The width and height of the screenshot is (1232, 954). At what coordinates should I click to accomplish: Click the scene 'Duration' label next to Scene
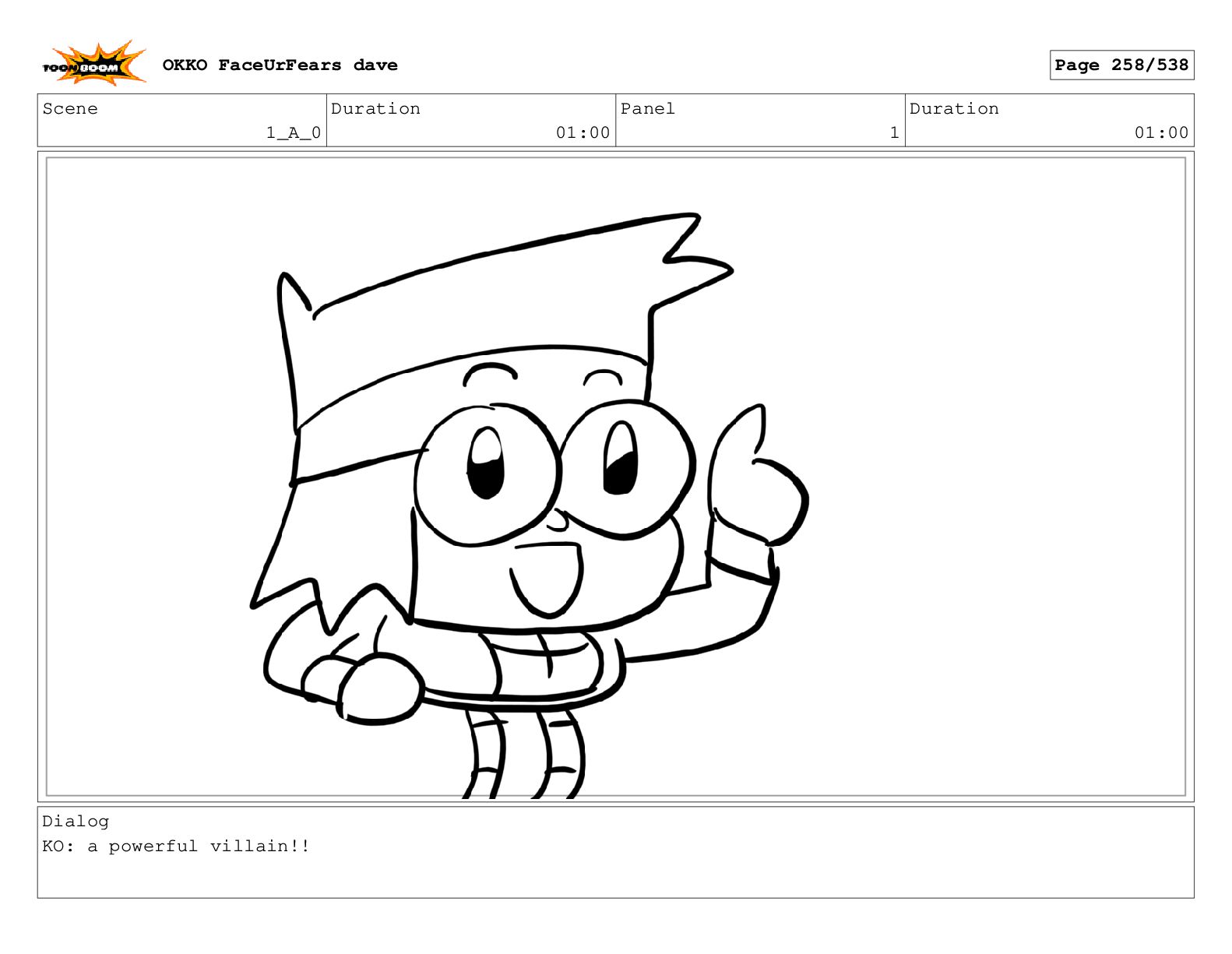pyautogui.click(x=375, y=109)
